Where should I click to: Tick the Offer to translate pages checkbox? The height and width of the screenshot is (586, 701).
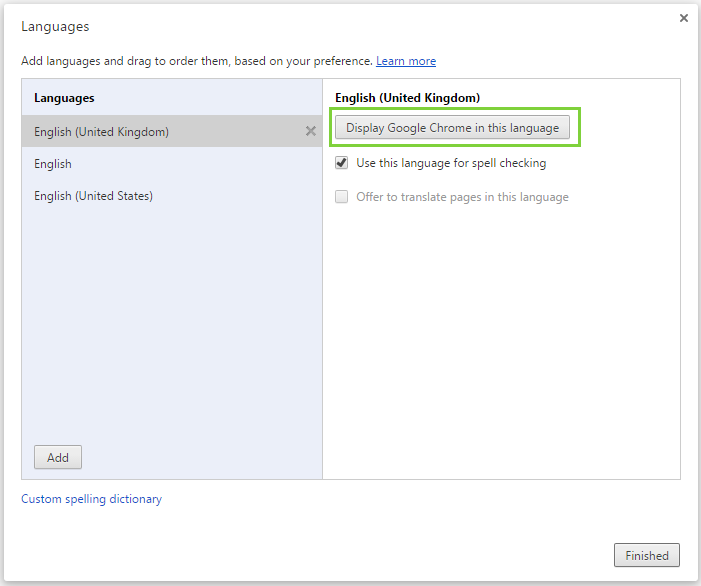coord(342,197)
